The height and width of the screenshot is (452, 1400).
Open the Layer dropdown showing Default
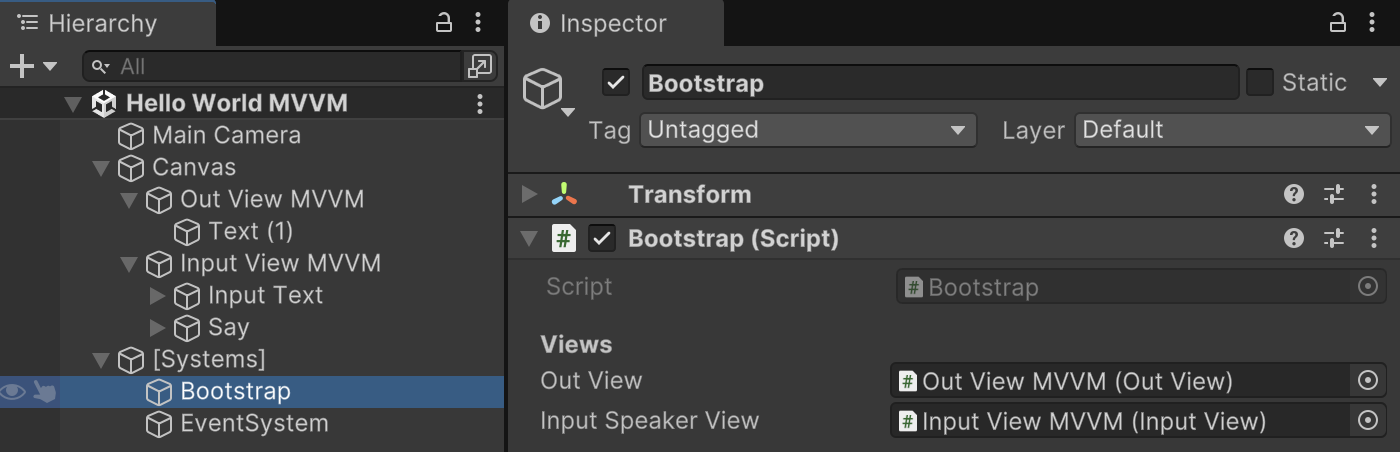(x=1231, y=130)
